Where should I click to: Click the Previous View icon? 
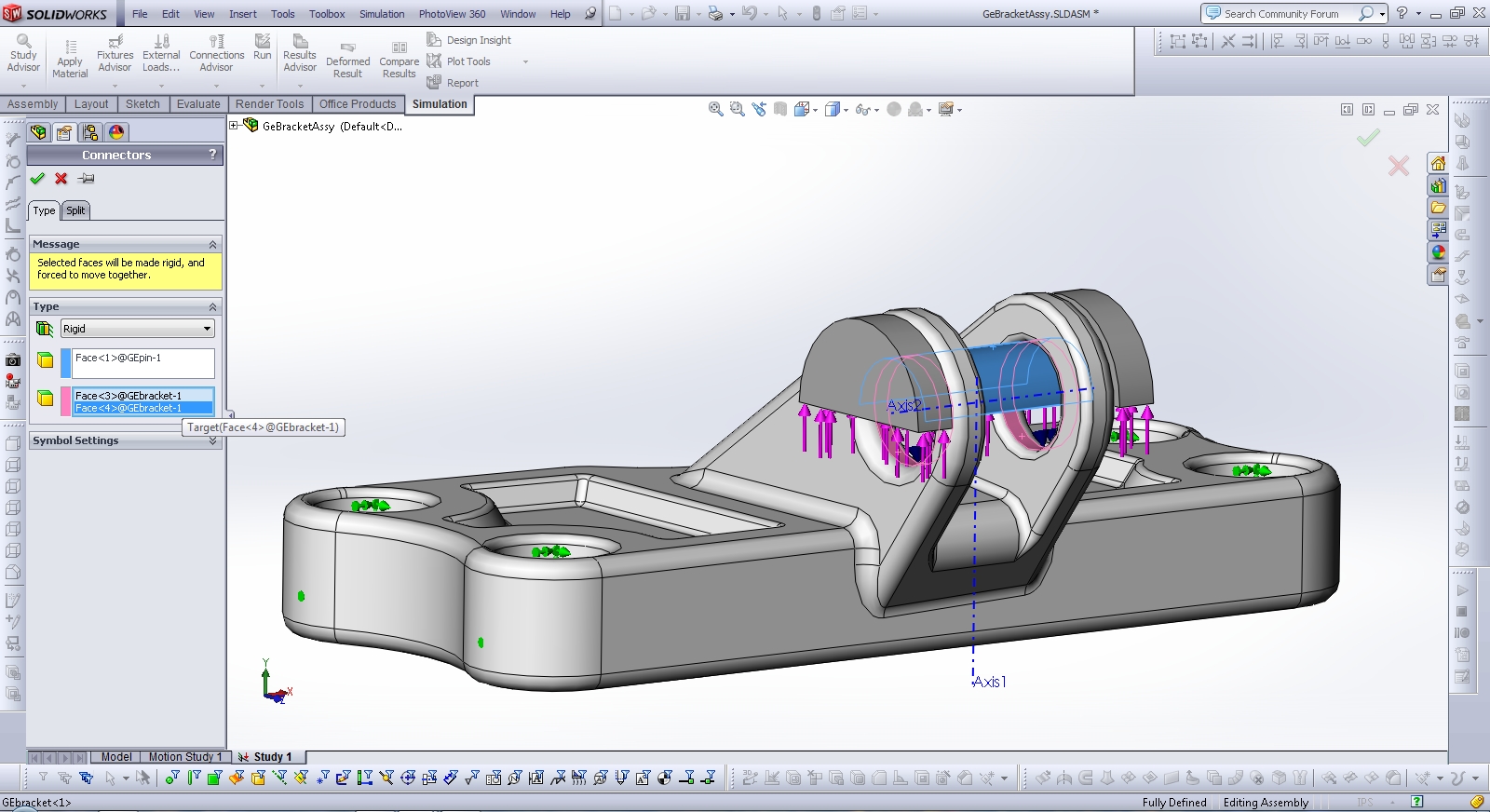[759, 109]
